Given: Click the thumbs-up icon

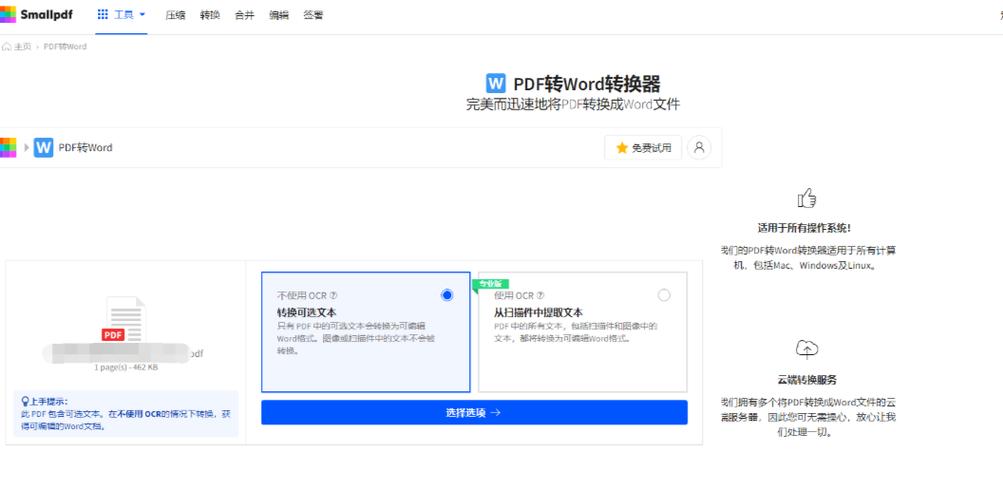Looking at the screenshot, I should 807,198.
